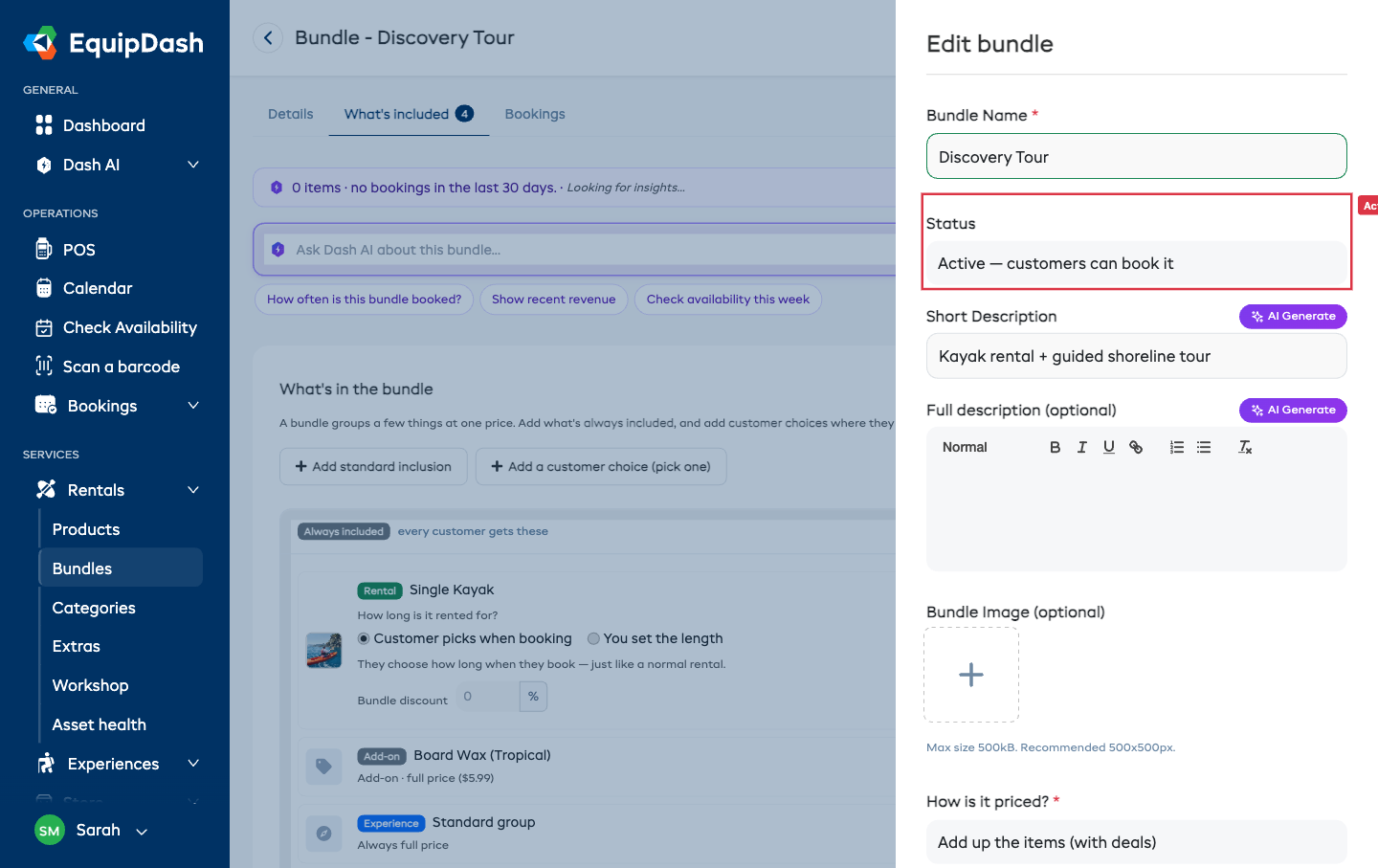Go back using the arrow button
This screenshot has width=1378, height=868.
point(268,37)
